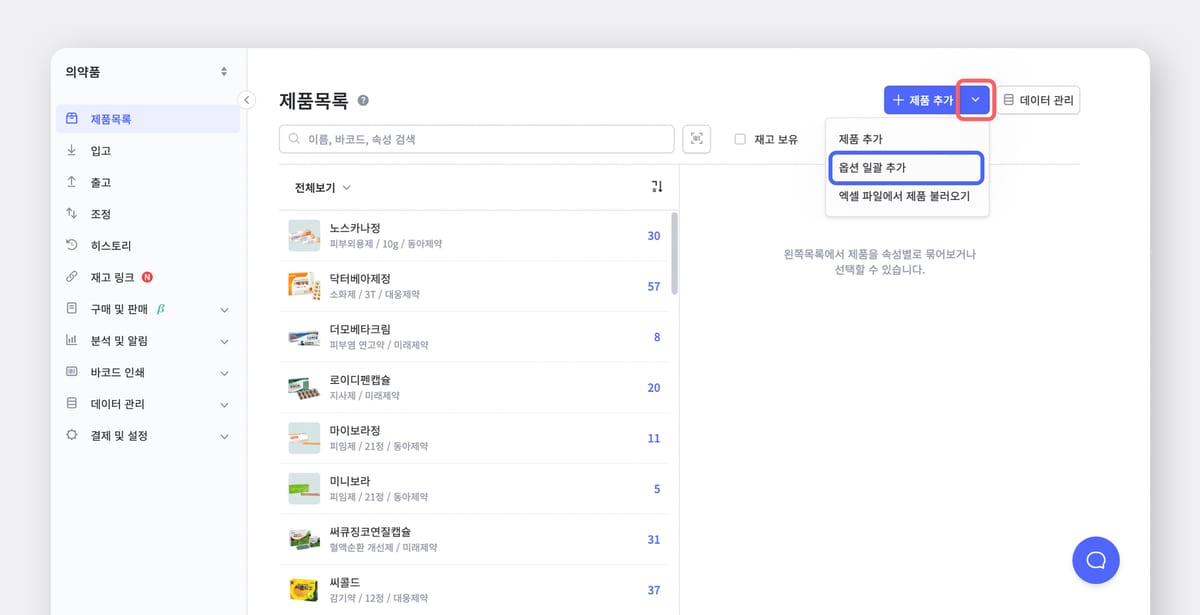The image size is (1200, 615).
Task: Open 출고 in the sidebar
Action: [x=100, y=183]
